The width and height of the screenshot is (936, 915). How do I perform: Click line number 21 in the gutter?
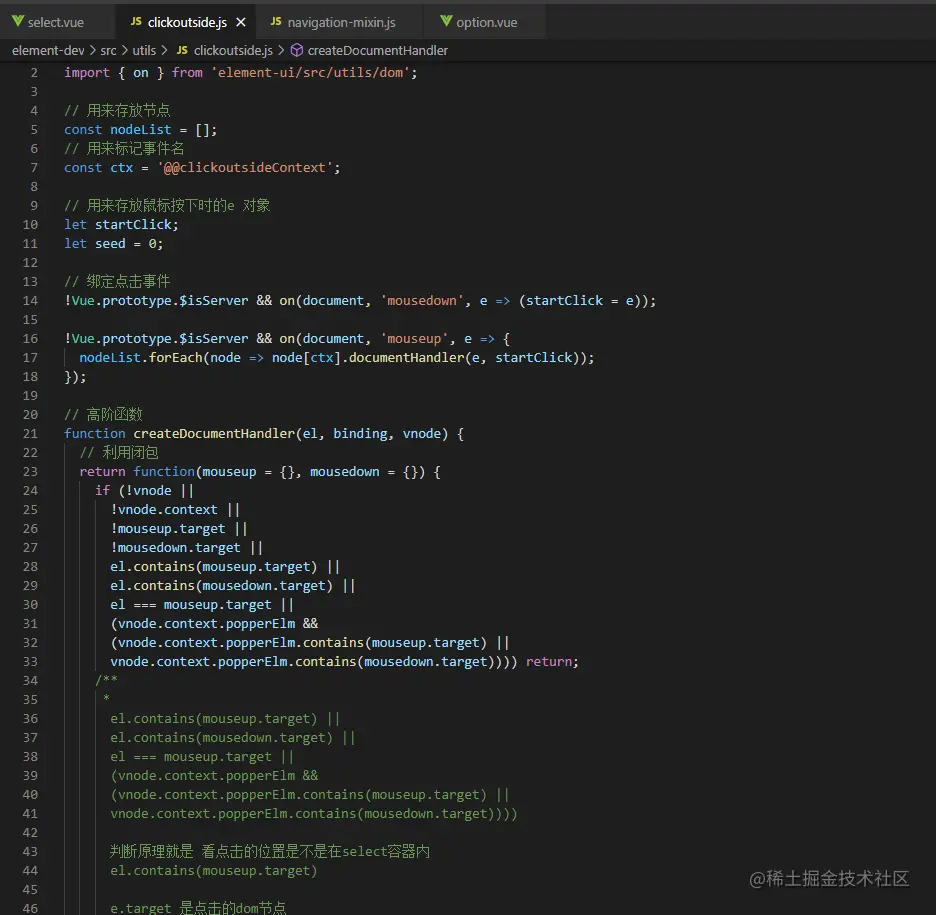(30, 434)
